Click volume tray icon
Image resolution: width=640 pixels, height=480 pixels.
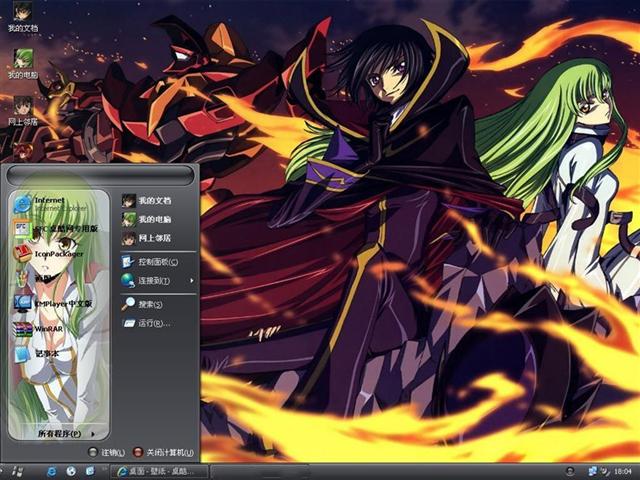[605, 472]
